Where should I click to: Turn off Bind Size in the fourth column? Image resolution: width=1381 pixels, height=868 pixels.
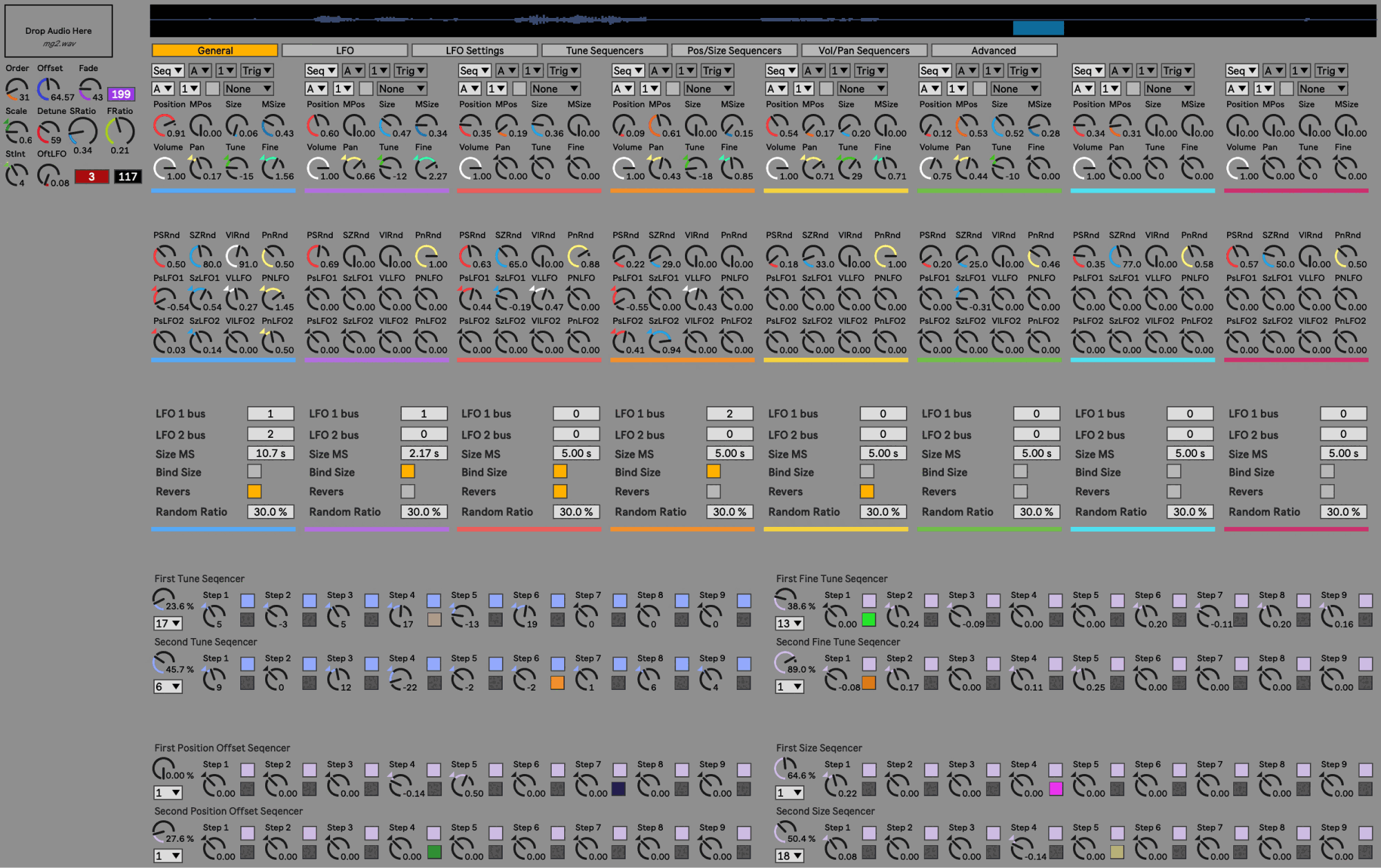[713, 471]
